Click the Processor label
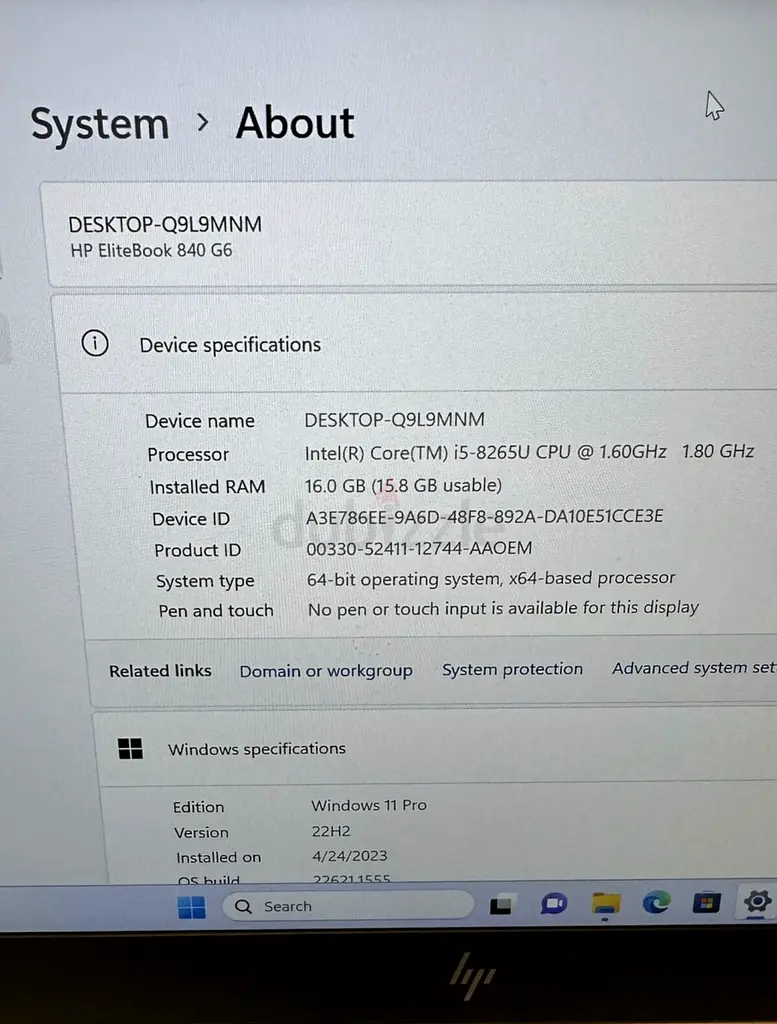The image size is (777, 1024). point(188,455)
